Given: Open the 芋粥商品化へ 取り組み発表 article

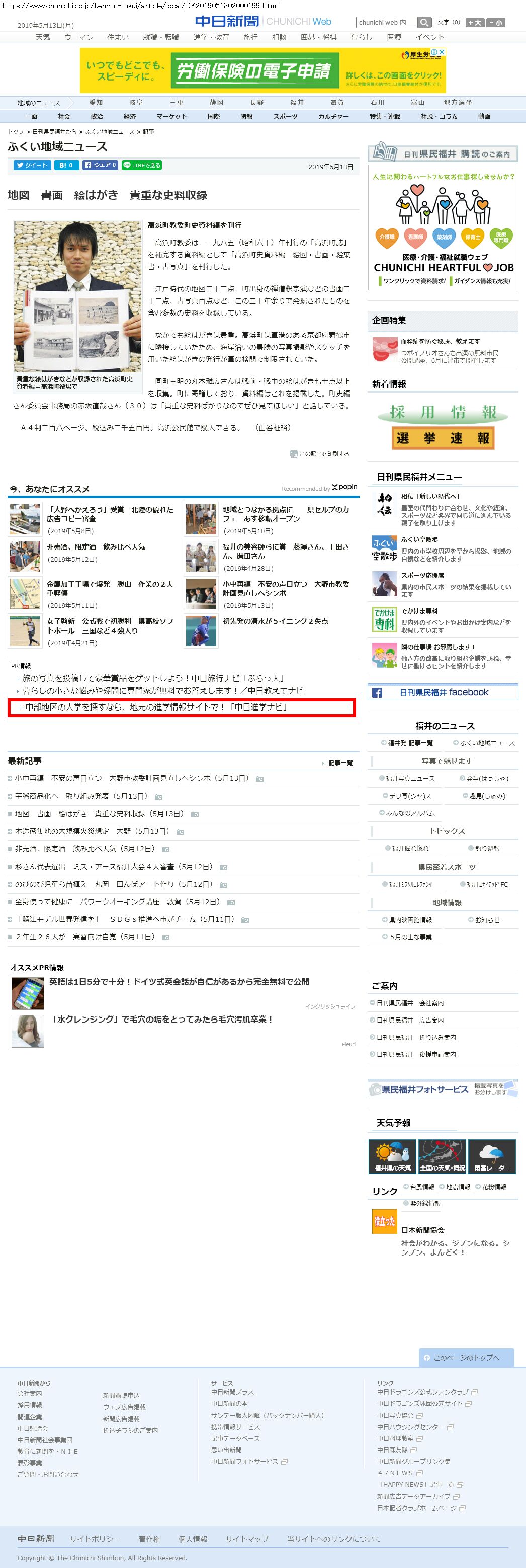Looking at the screenshot, I should click(x=81, y=796).
